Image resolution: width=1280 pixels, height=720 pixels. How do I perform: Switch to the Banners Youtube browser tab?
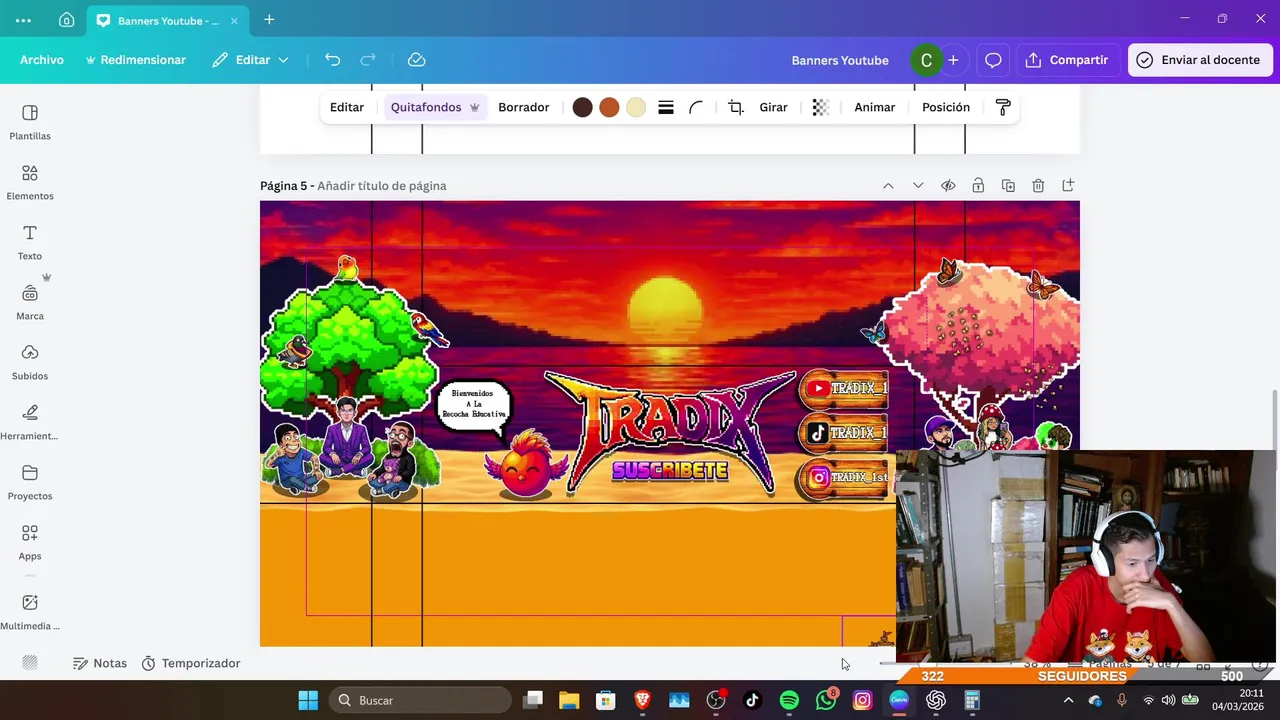pos(168,20)
